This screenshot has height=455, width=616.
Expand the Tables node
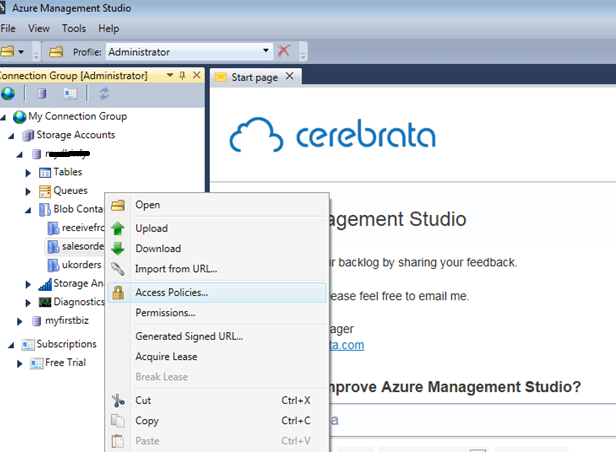point(28,173)
